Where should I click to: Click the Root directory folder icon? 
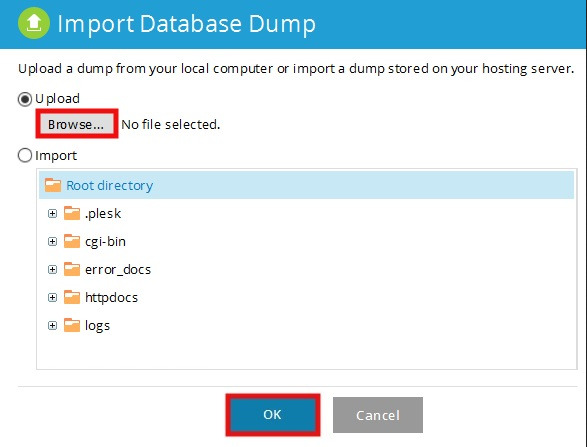pyautogui.click(x=53, y=185)
